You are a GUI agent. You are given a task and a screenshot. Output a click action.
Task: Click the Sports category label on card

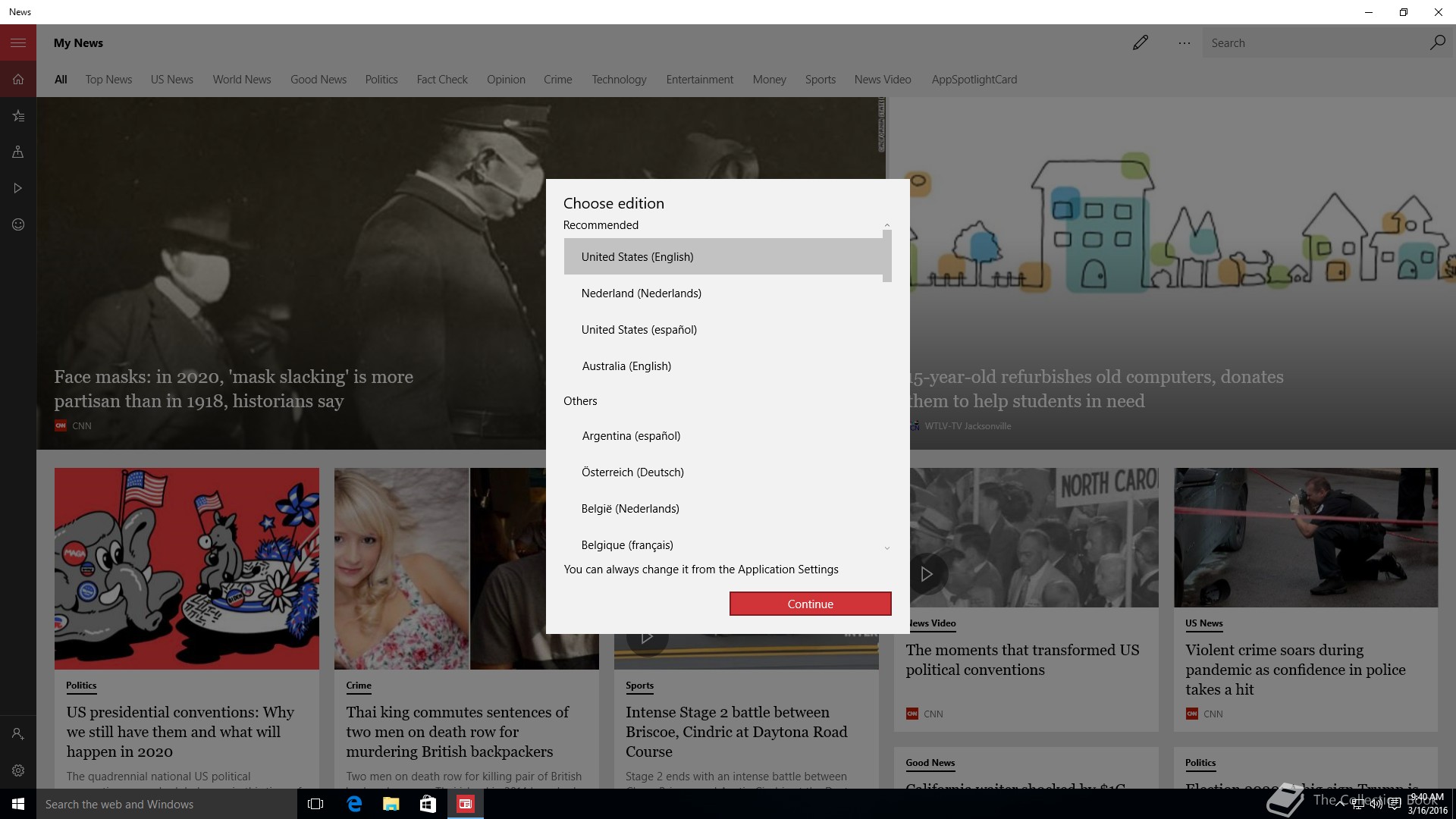(x=639, y=685)
